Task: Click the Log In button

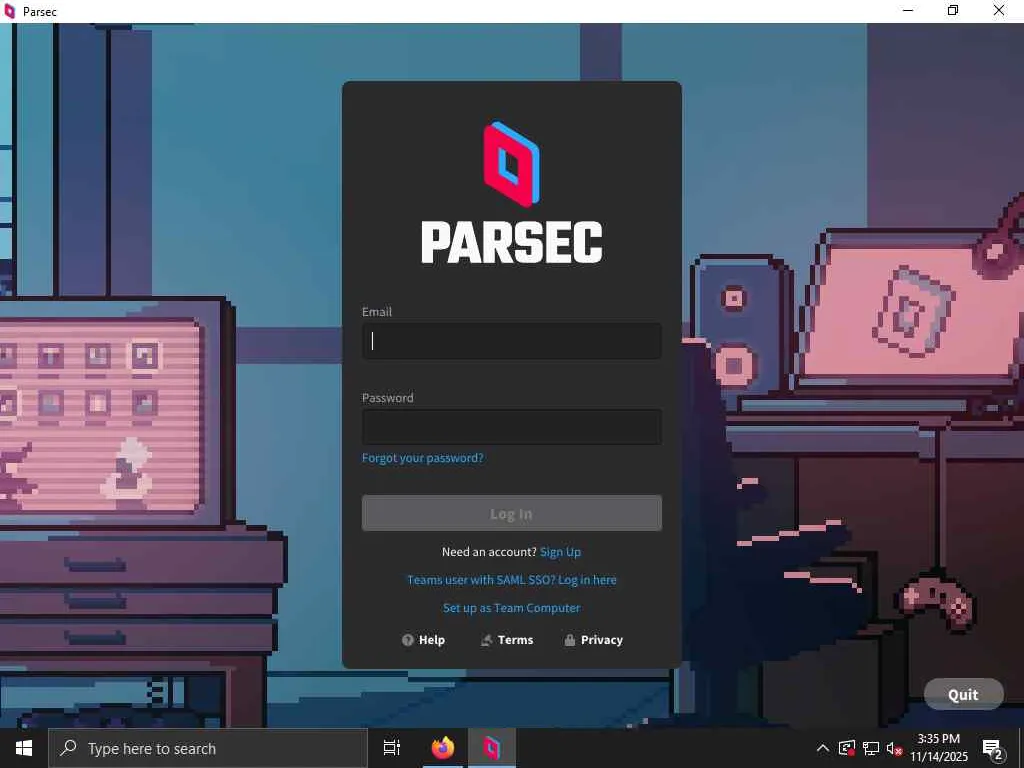Action: coord(511,513)
